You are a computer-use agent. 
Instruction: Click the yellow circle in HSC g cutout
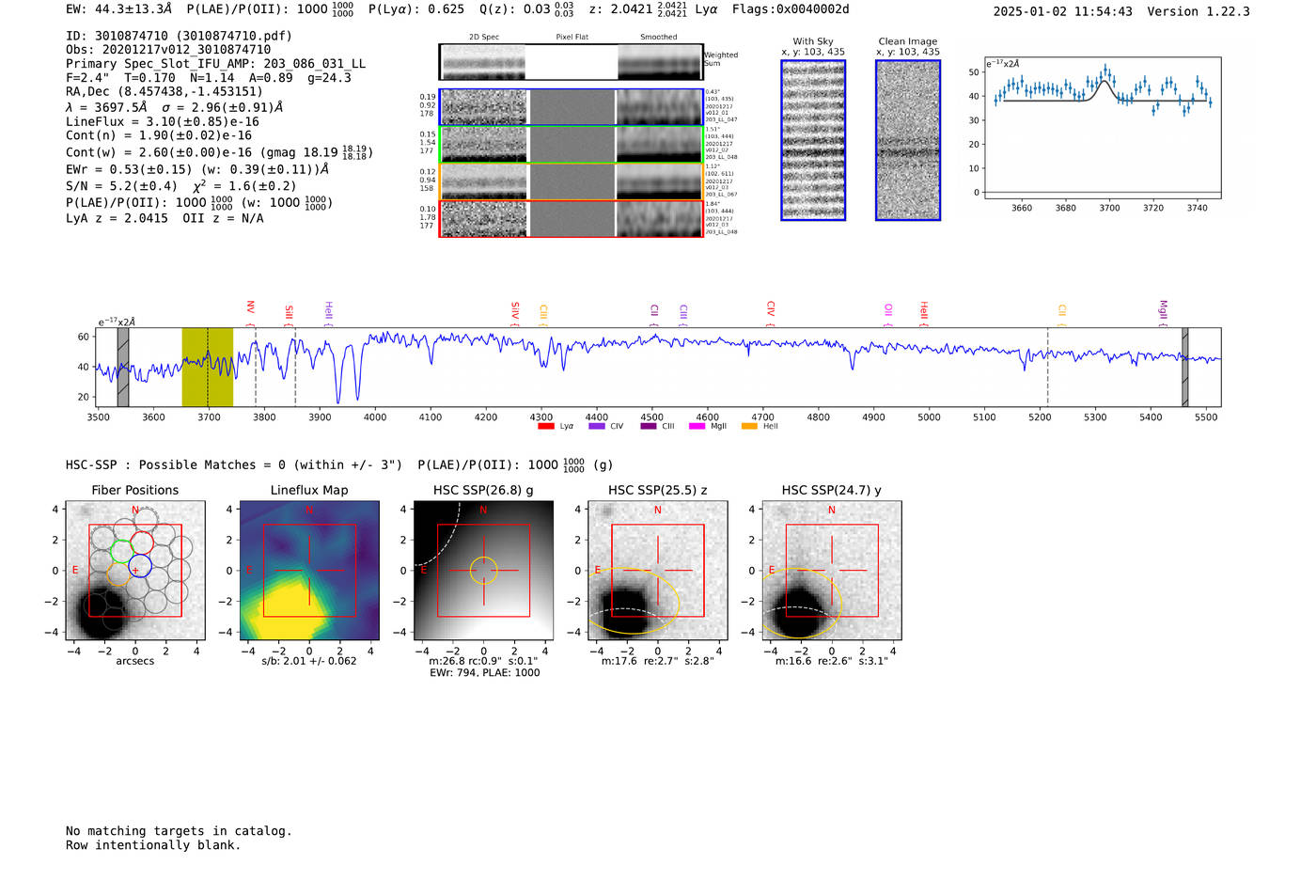click(483, 571)
